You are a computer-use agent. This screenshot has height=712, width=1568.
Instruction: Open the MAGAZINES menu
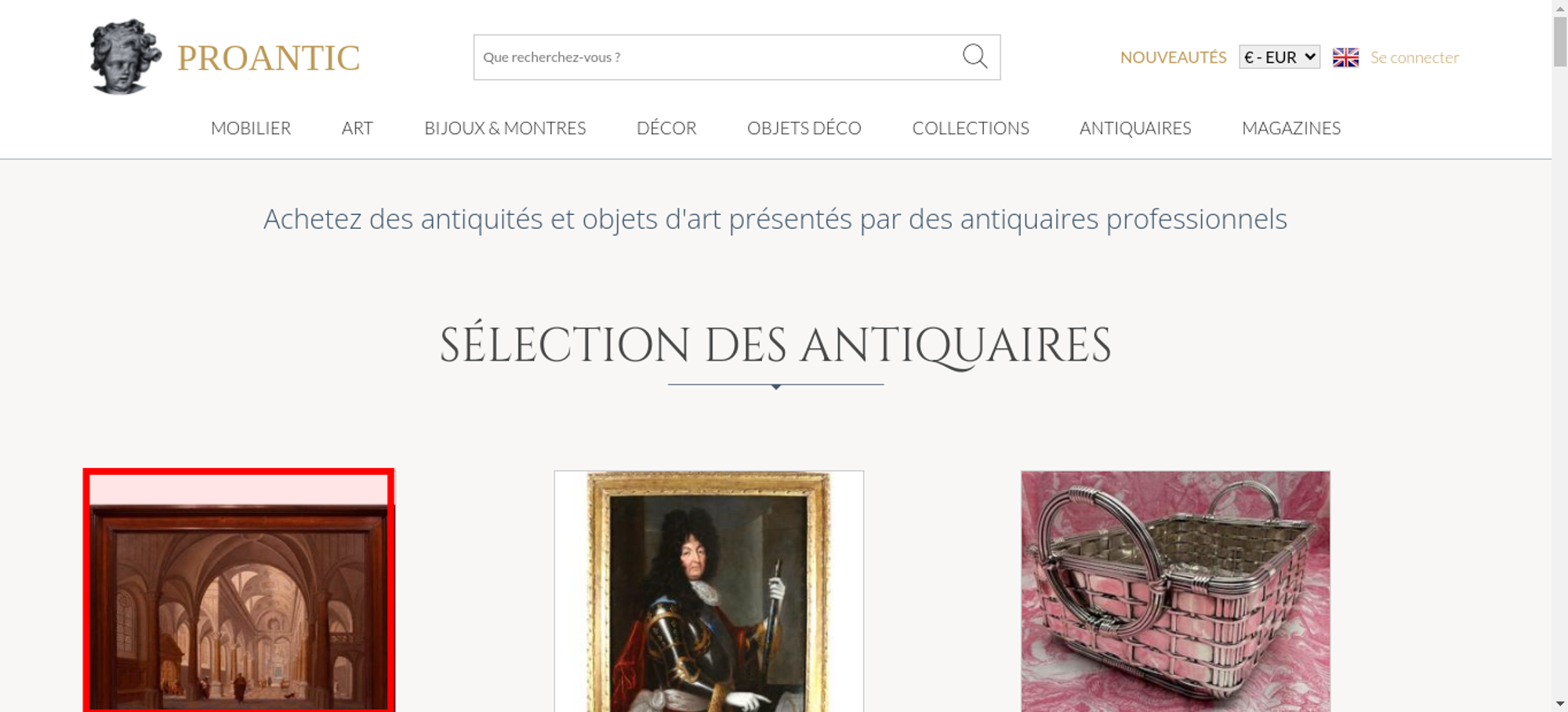[1291, 128]
